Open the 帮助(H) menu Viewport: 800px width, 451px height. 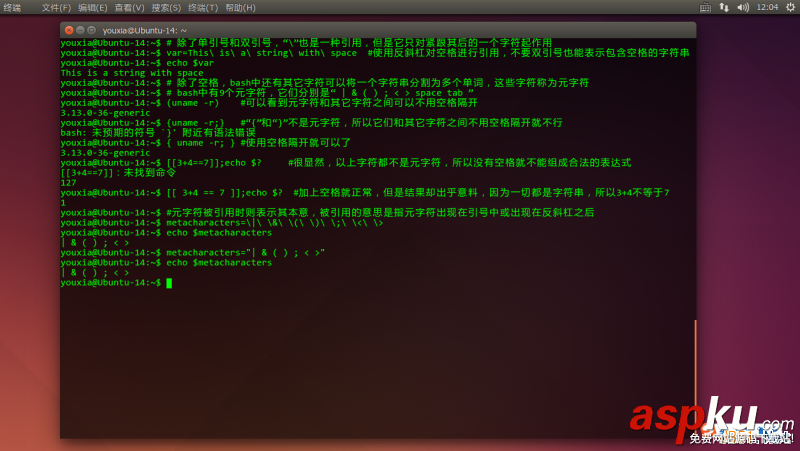click(240, 8)
